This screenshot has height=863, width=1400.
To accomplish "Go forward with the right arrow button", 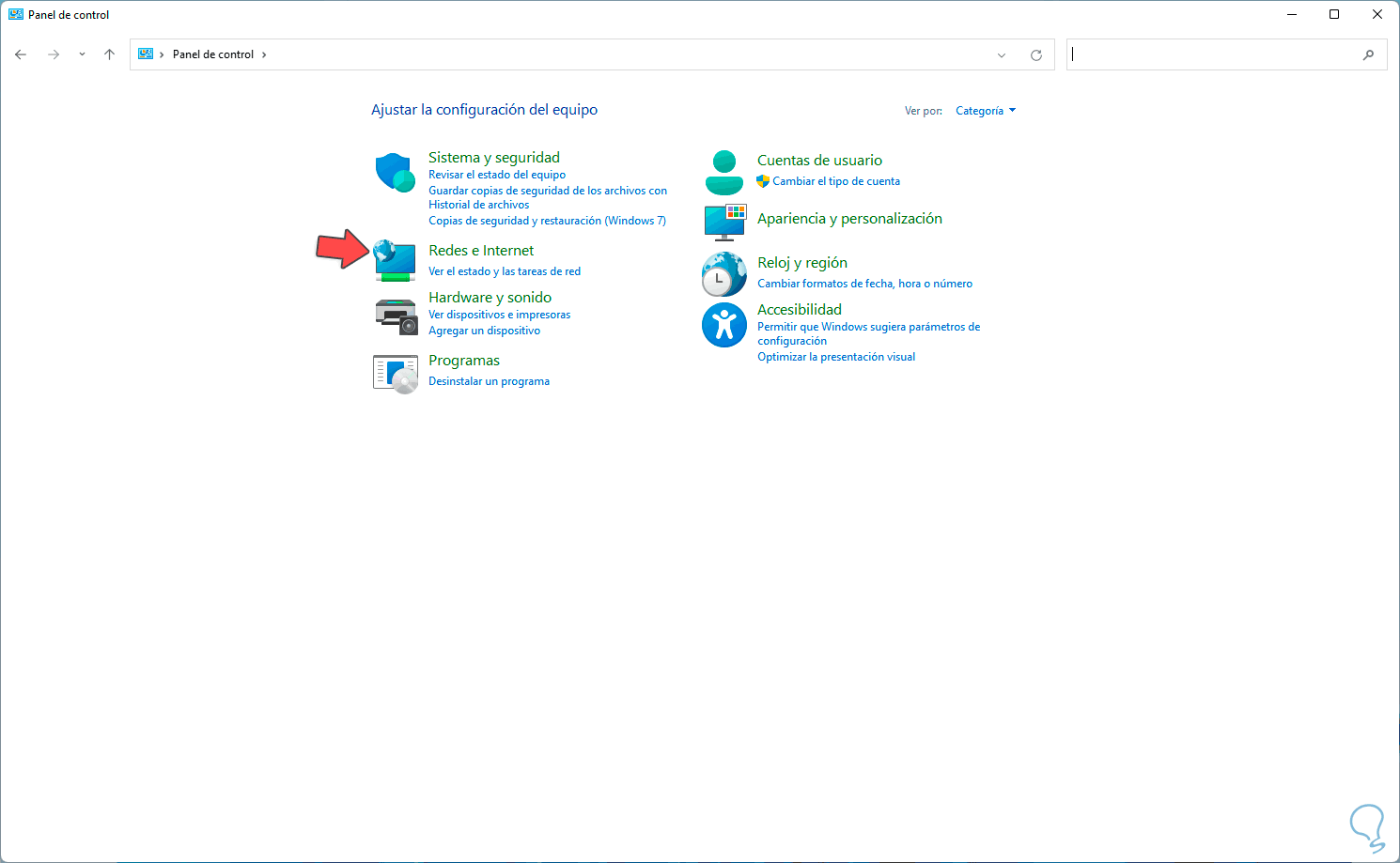I will (x=54, y=54).
